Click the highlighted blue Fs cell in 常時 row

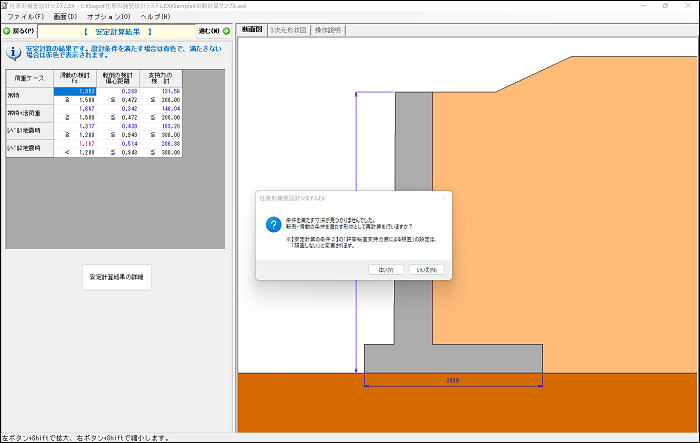tap(75, 92)
